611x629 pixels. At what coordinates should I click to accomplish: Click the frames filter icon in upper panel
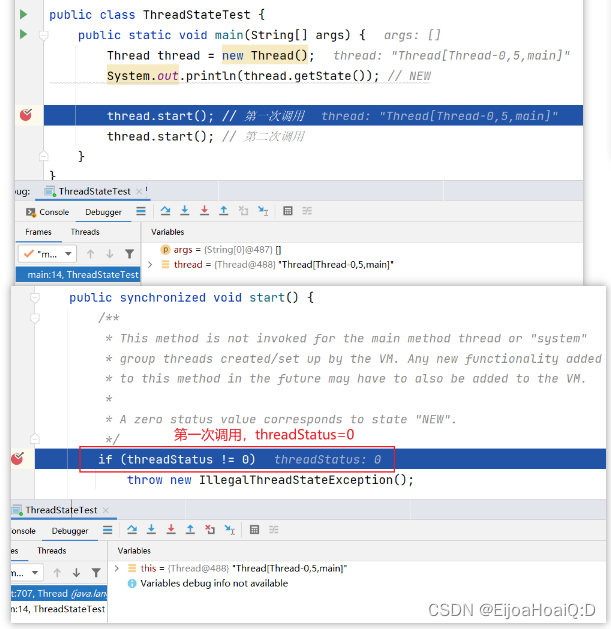point(129,254)
